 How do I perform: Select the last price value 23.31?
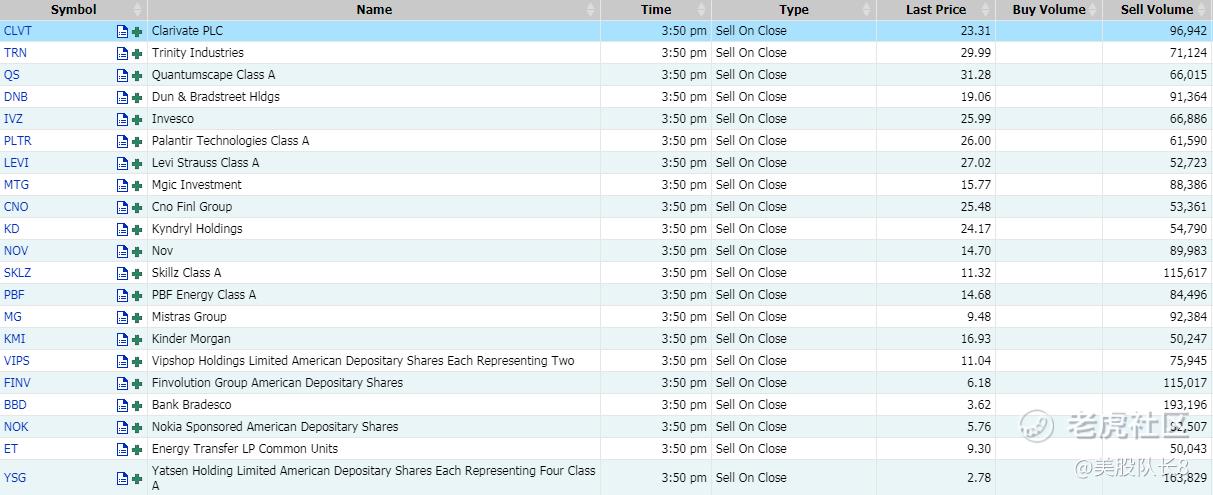coord(975,31)
